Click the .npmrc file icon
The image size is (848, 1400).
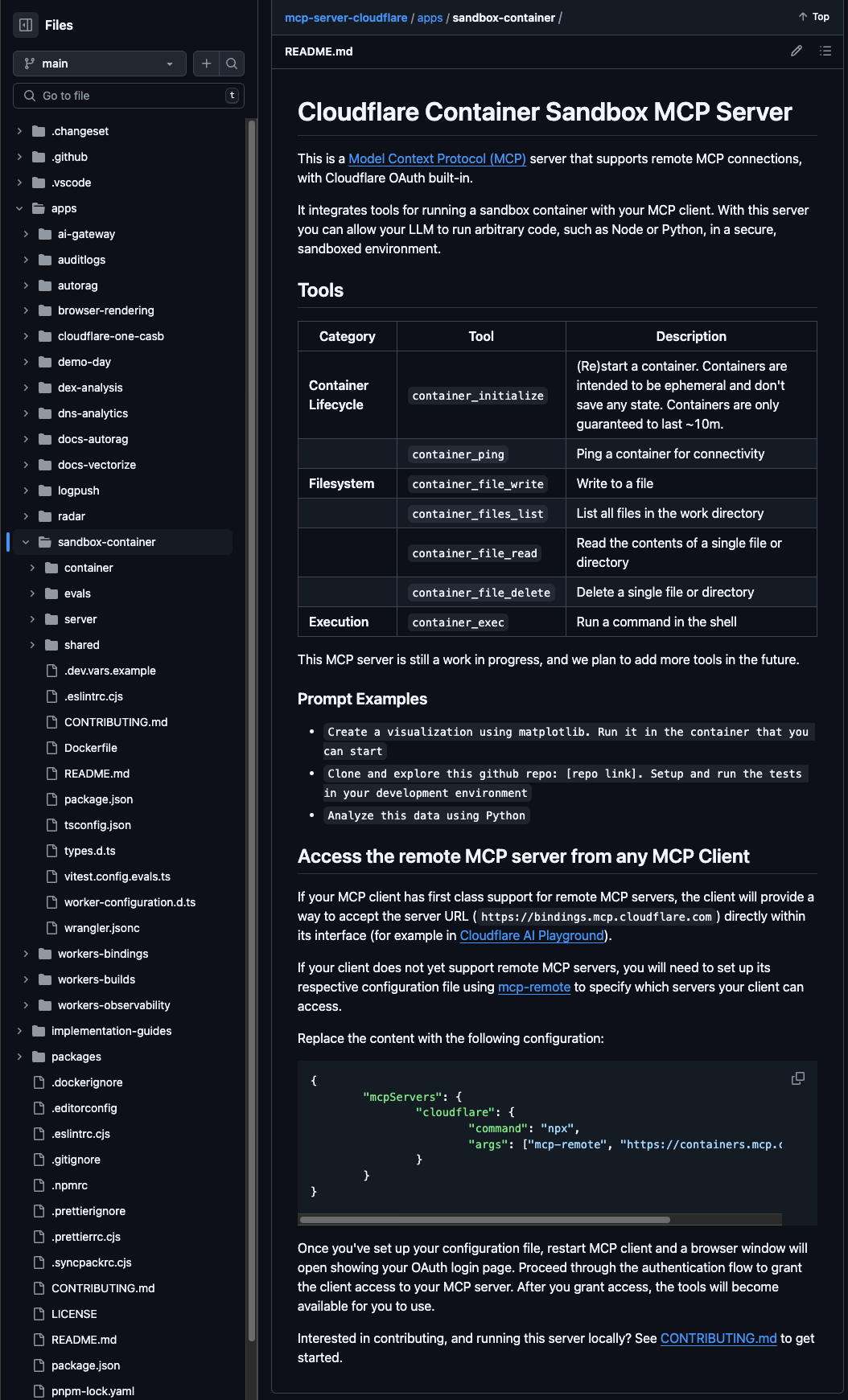click(x=39, y=1185)
